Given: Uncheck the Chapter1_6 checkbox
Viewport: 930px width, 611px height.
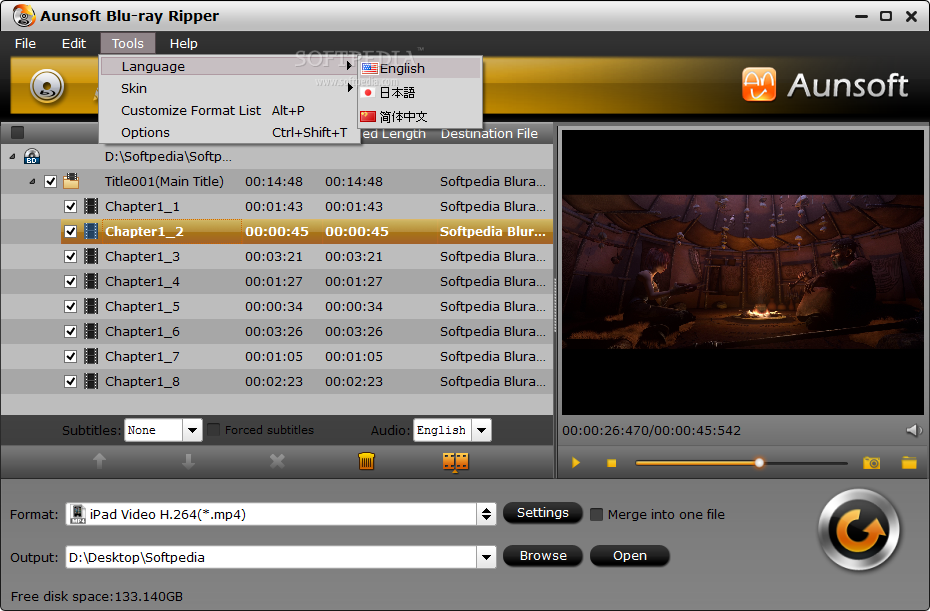Looking at the screenshot, I should point(71,332).
